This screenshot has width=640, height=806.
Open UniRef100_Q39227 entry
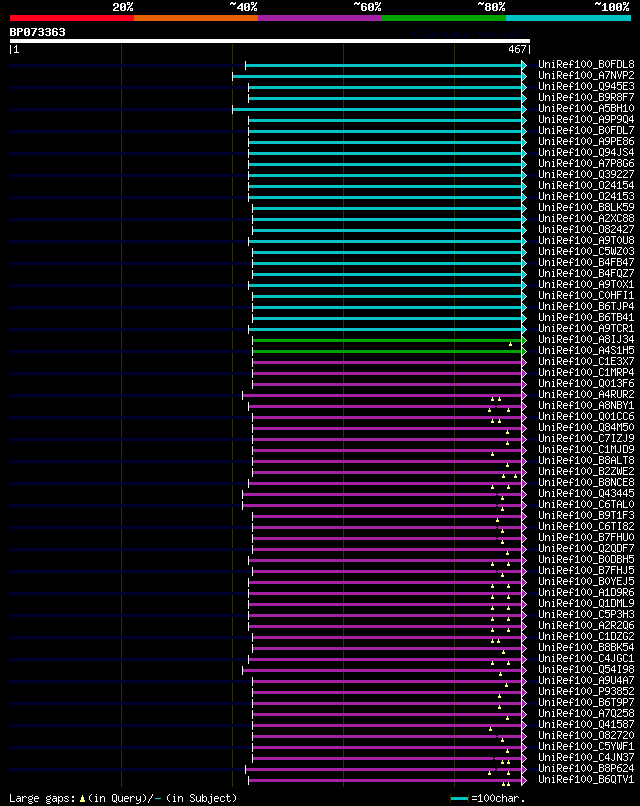(x=586, y=174)
